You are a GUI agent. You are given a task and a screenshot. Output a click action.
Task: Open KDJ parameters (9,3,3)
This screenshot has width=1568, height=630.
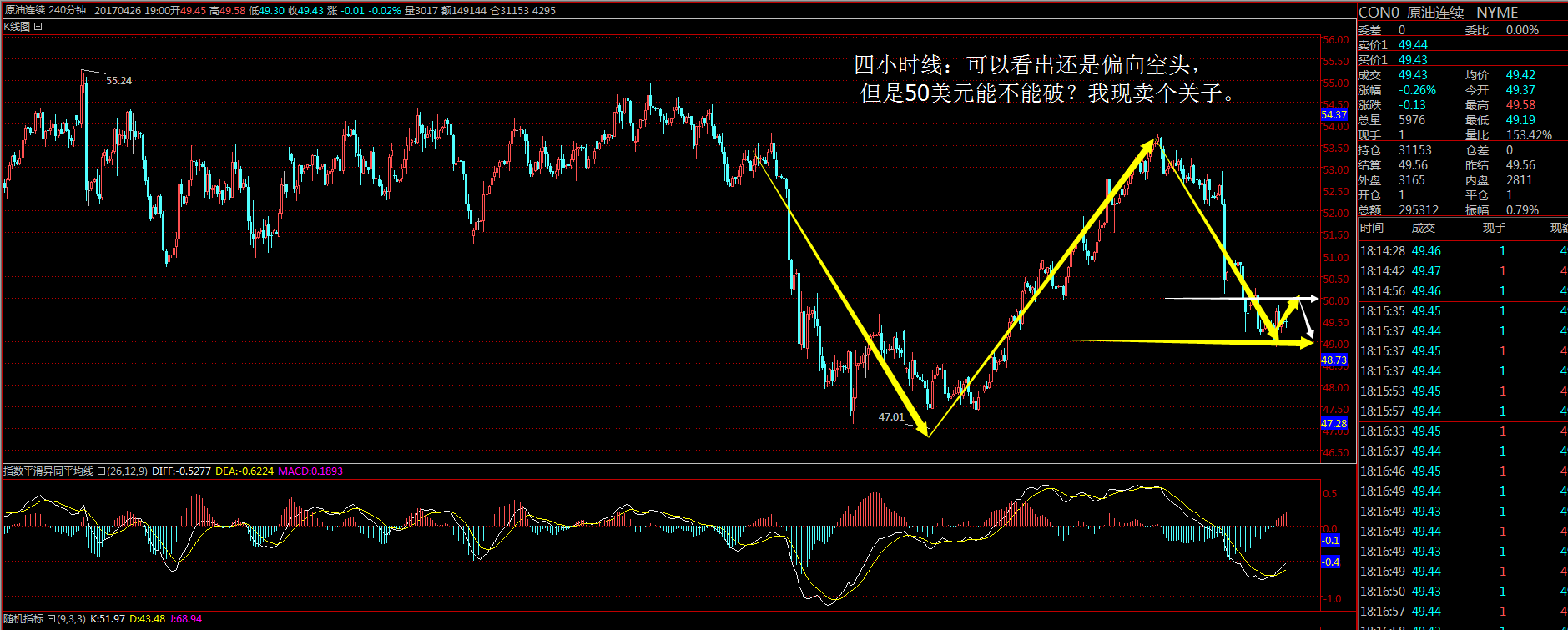pyautogui.click(x=72, y=619)
